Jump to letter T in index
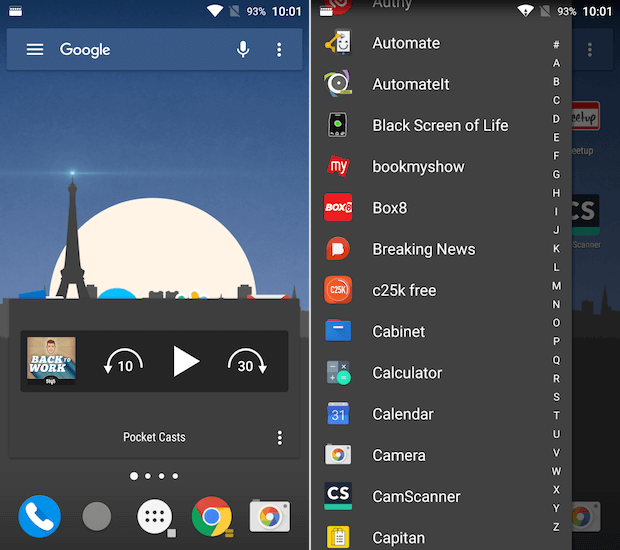This screenshot has width=620, height=550. [x=556, y=416]
